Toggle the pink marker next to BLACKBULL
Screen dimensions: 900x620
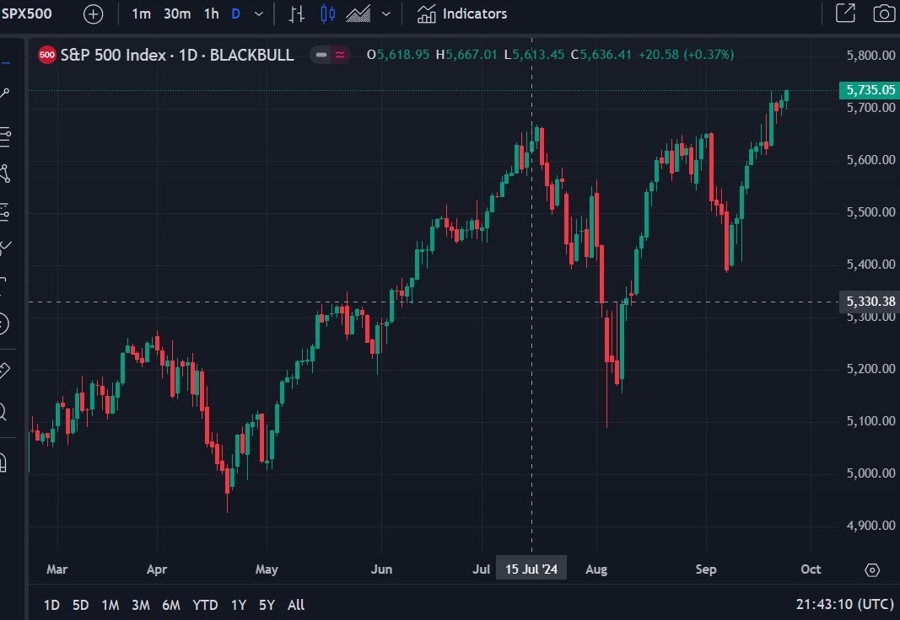340,55
